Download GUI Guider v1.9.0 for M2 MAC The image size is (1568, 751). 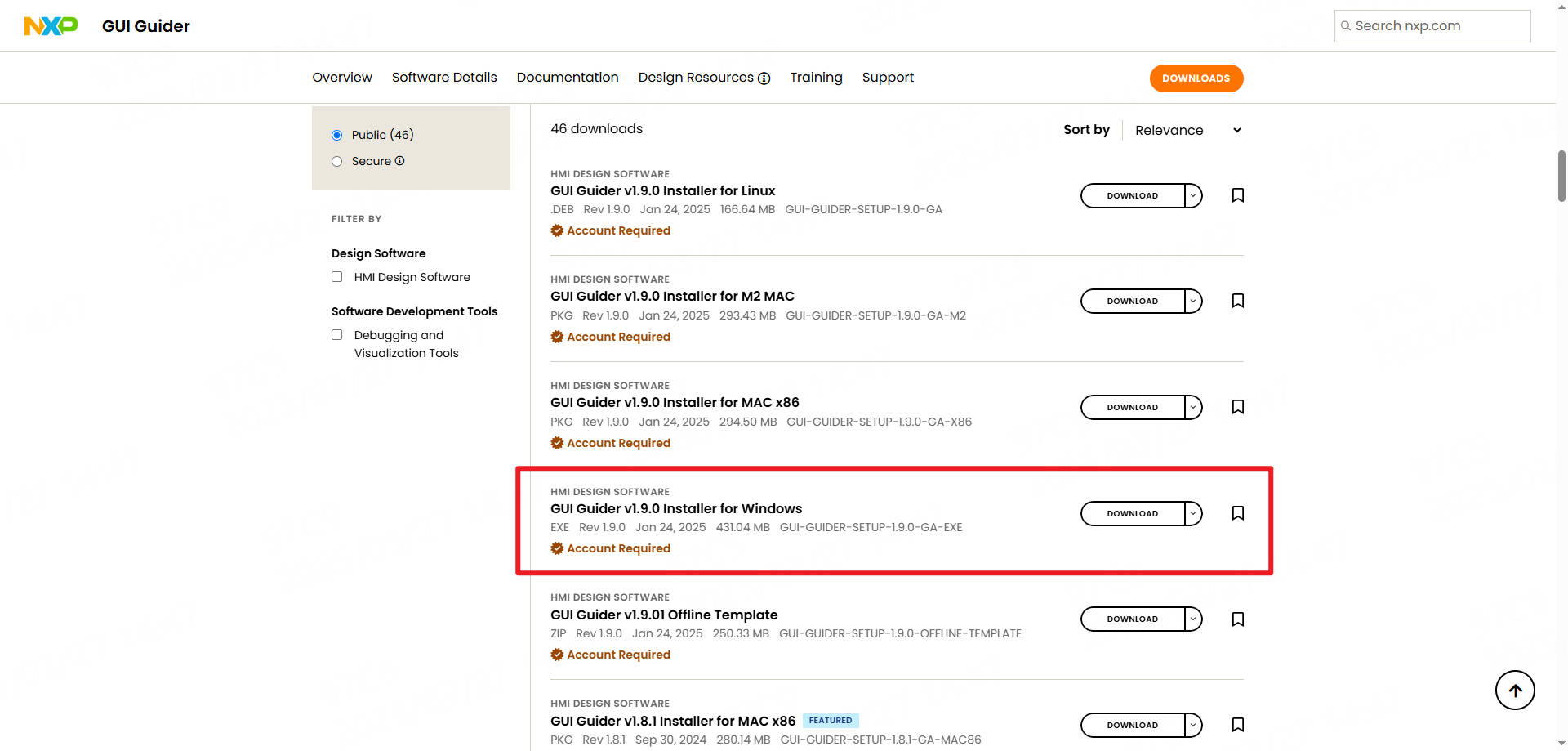pyautogui.click(x=1132, y=301)
